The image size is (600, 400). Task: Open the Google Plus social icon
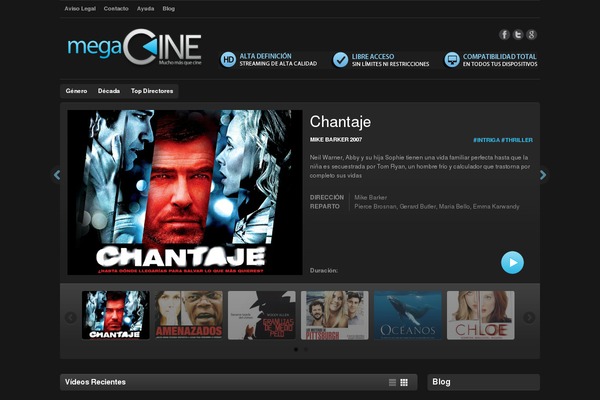pyautogui.click(x=531, y=34)
